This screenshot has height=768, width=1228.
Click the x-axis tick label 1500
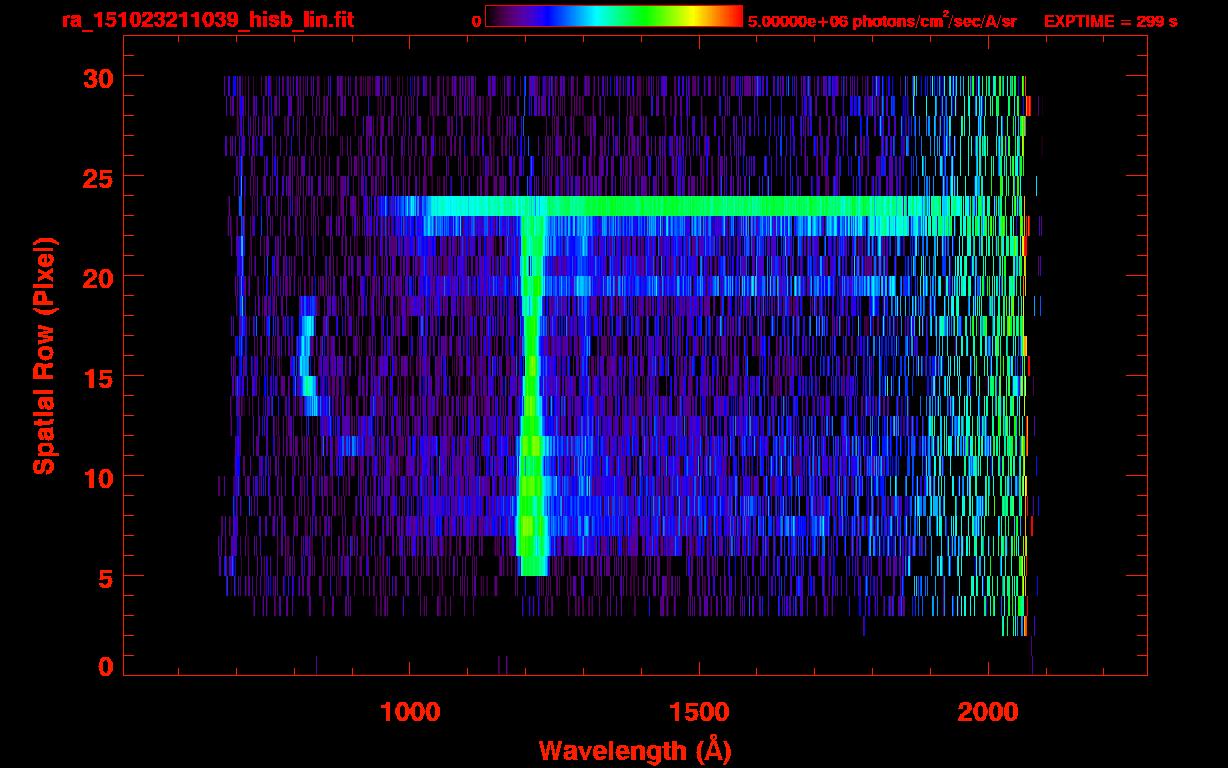tap(700, 712)
